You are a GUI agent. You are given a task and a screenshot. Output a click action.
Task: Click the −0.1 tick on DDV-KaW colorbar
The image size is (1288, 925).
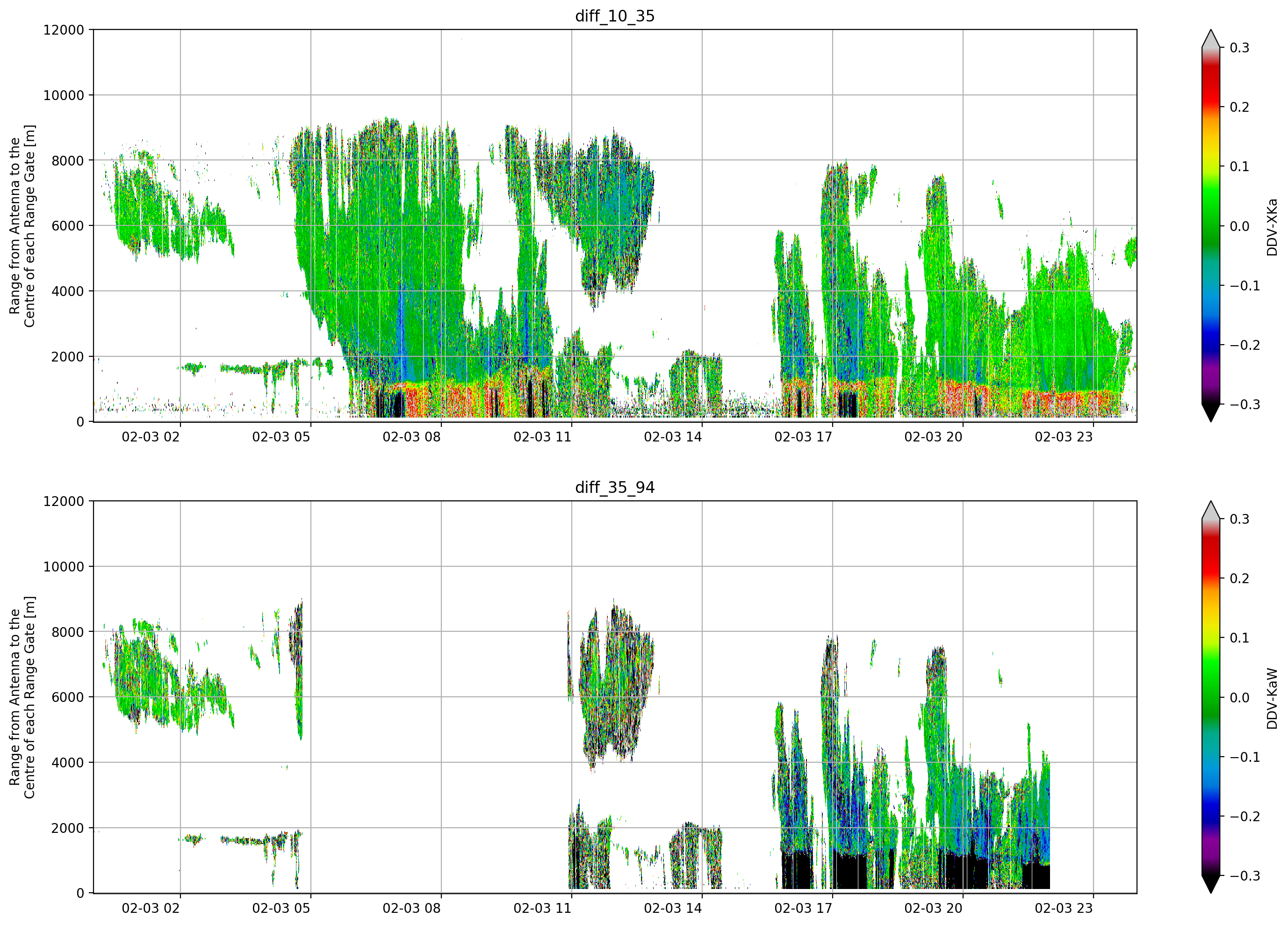click(1245, 758)
